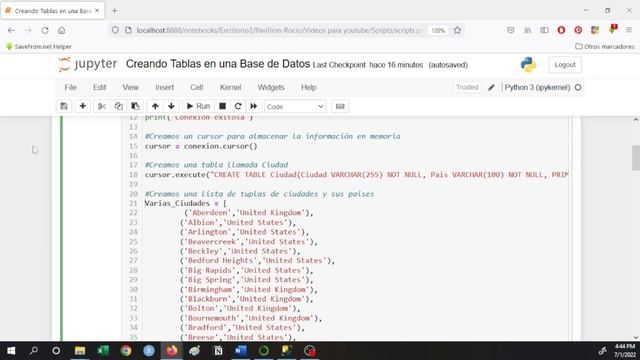This screenshot has width=640, height=360.
Task: Click the localhost address bar
Action: tap(280, 30)
